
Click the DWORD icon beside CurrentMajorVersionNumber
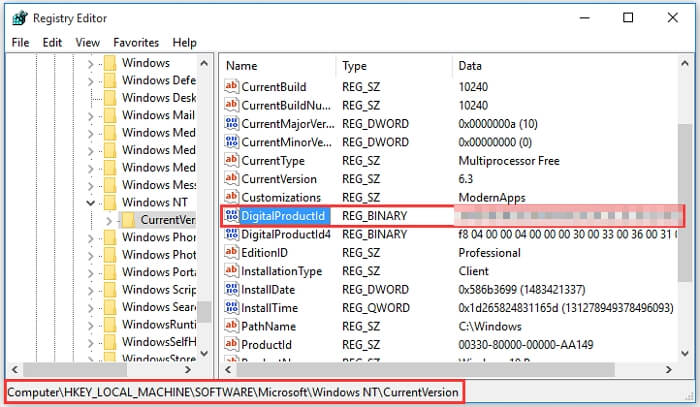(x=232, y=124)
